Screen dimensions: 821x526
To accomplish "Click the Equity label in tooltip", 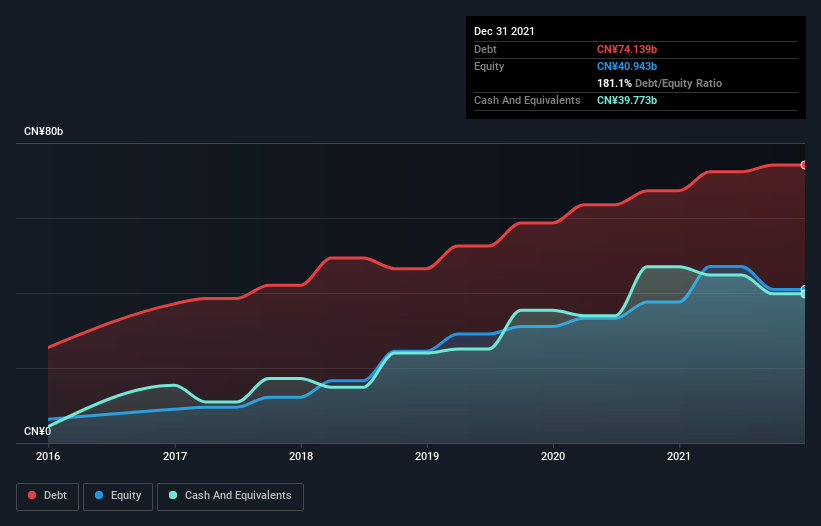I will [x=489, y=66].
